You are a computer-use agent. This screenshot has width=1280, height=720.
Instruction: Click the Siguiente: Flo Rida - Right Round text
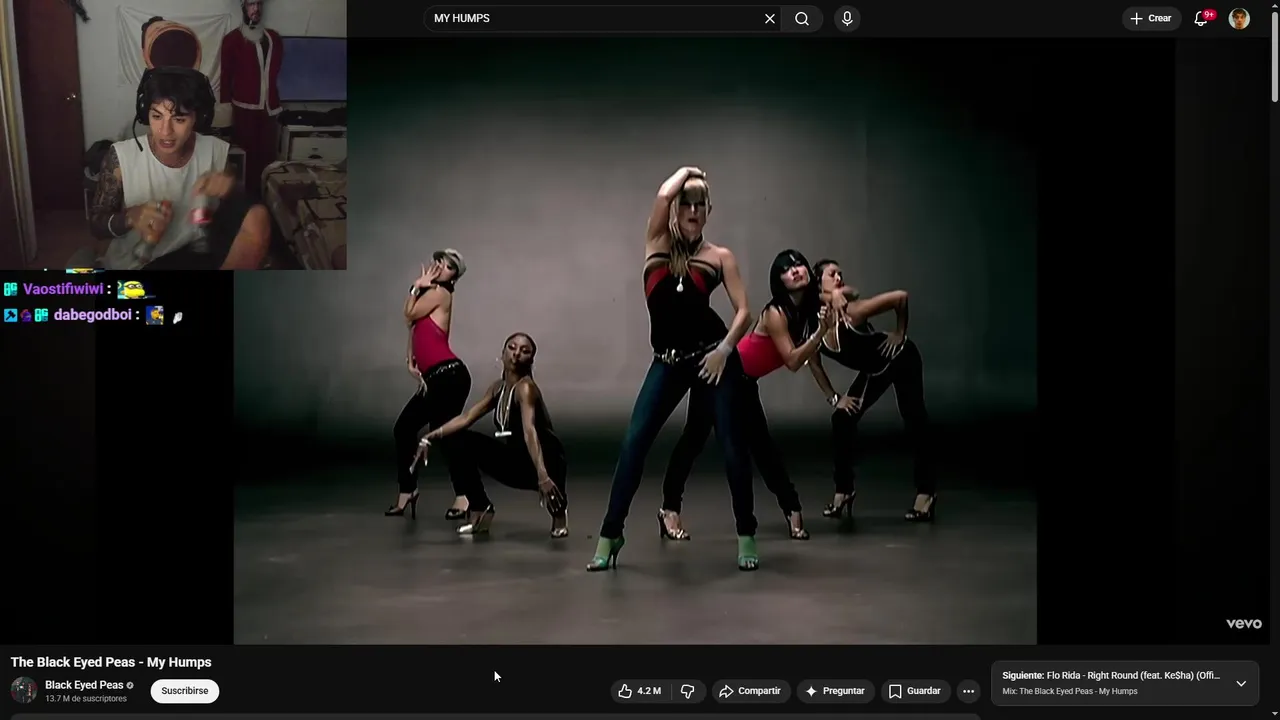point(1111,676)
